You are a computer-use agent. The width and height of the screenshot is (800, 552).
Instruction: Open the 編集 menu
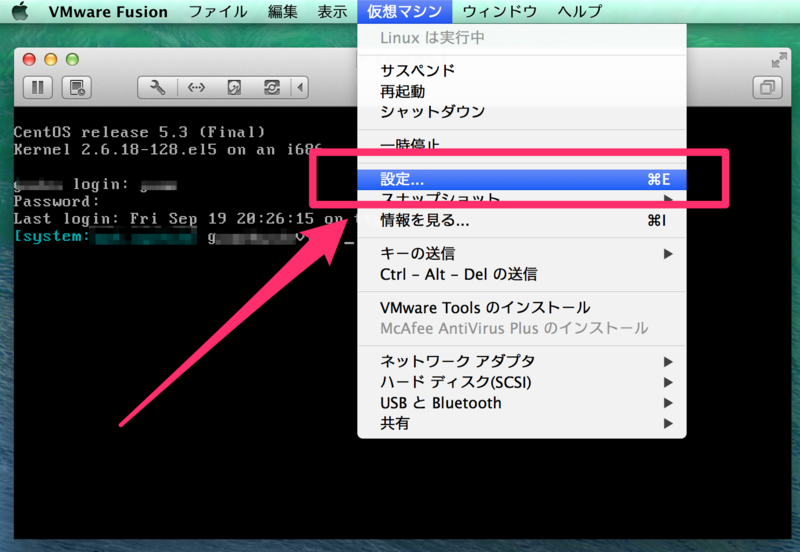pyautogui.click(x=283, y=11)
